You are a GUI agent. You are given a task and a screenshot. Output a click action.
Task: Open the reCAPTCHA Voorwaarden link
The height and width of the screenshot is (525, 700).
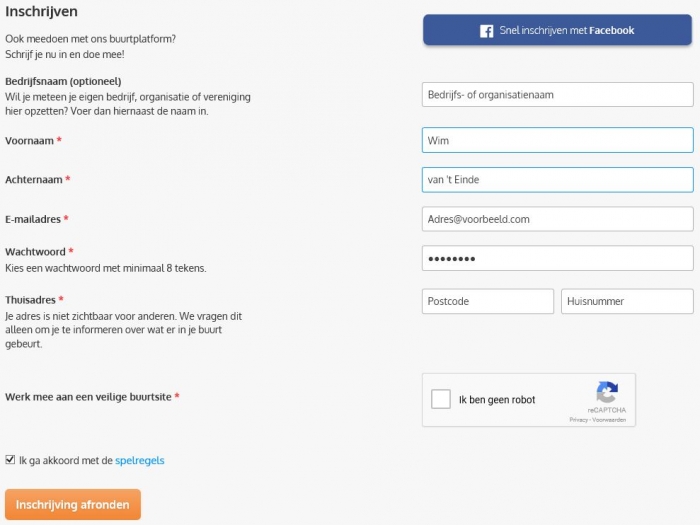point(609,420)
